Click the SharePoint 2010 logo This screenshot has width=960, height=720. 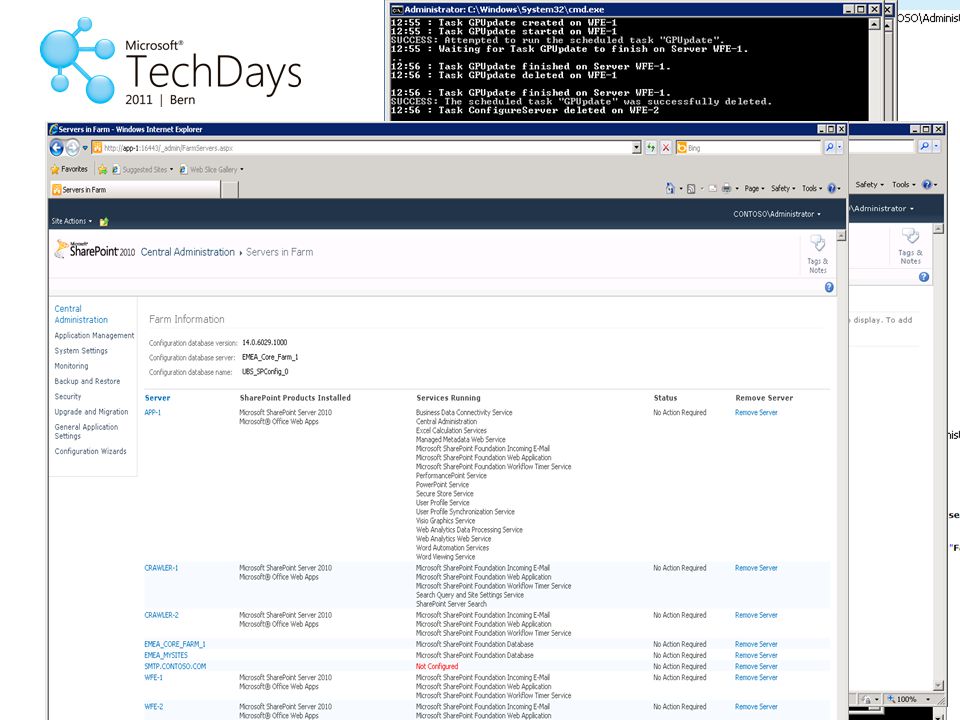95,249
